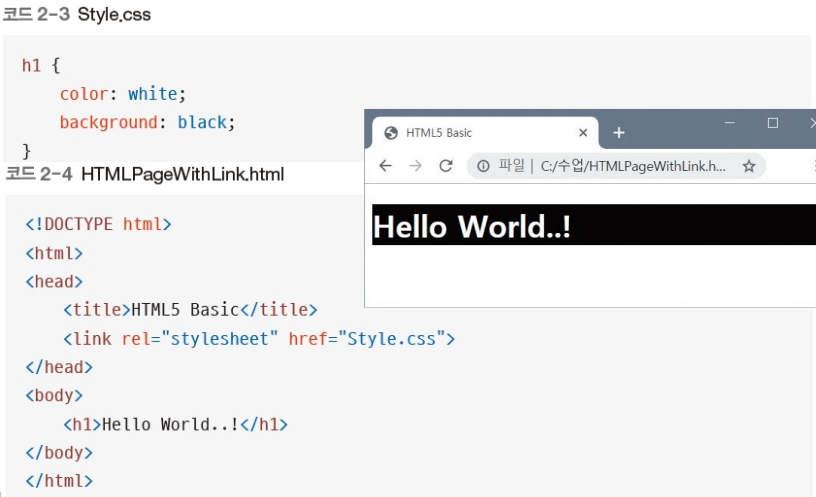Click the <!DOCTYPE html> line
This screenshot has width=816, height=497.
click(98, 224)
